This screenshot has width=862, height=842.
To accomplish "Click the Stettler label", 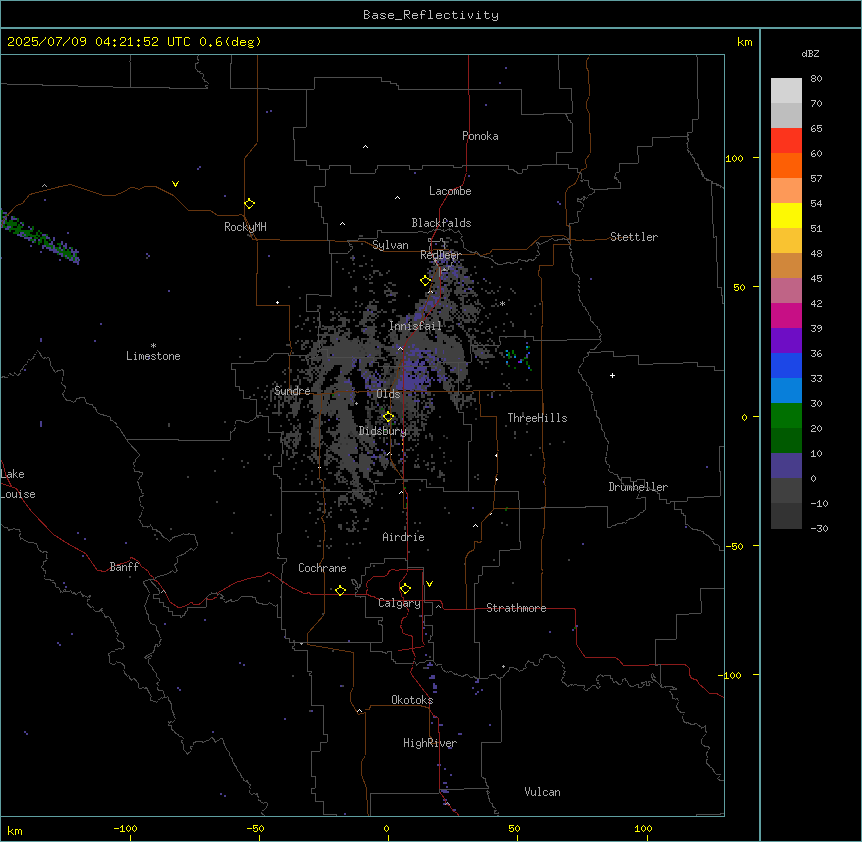I will click(x=634, y=237).
